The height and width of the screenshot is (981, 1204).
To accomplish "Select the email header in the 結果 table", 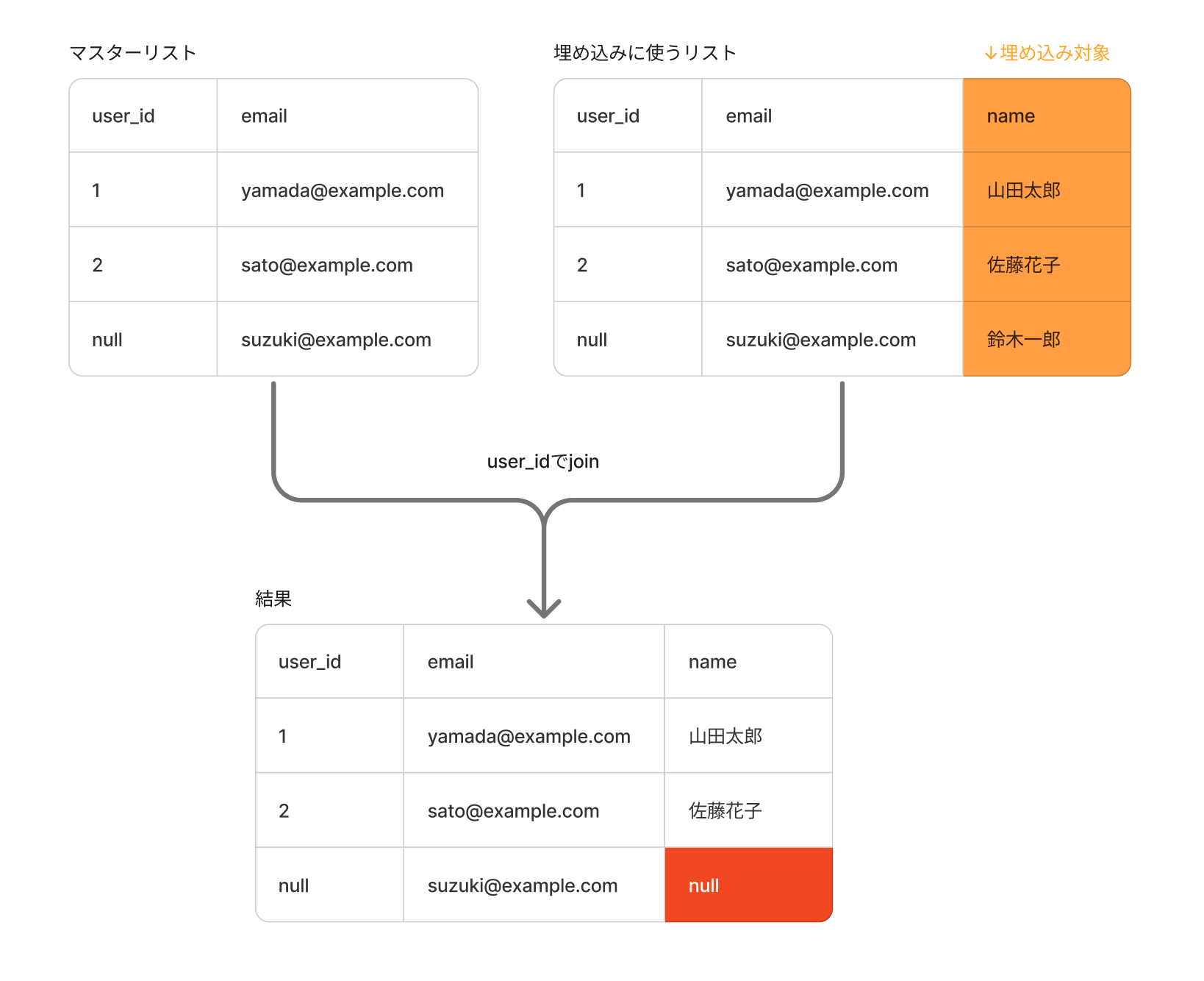I will (x=451, y=662).
